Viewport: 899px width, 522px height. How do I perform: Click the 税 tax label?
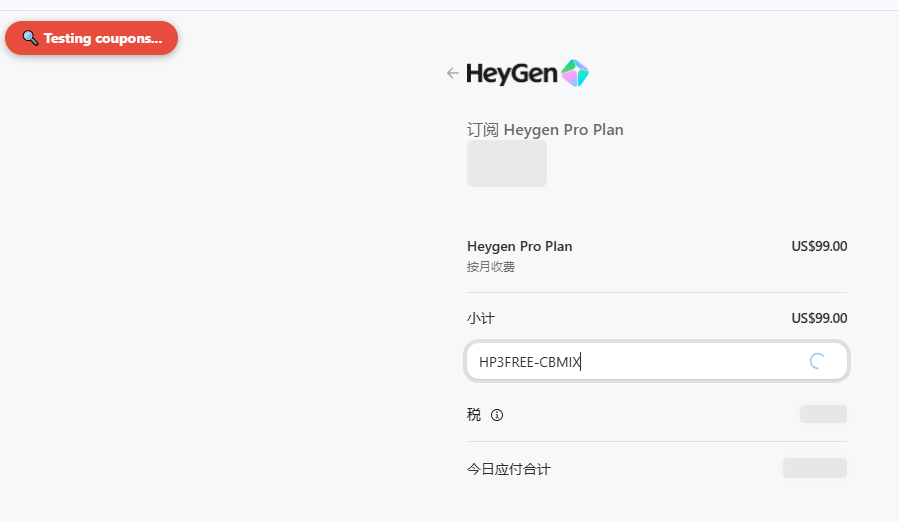(474, 415)
